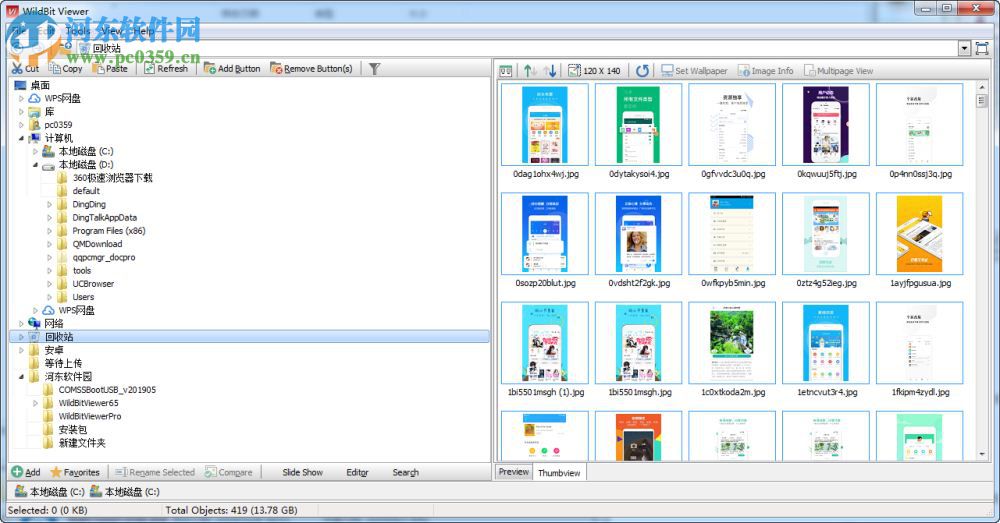This screenshot has width=1000, height=523.
Task: Select thumbnail 1c0xtkoda2m.jpg
Action: 732,343
